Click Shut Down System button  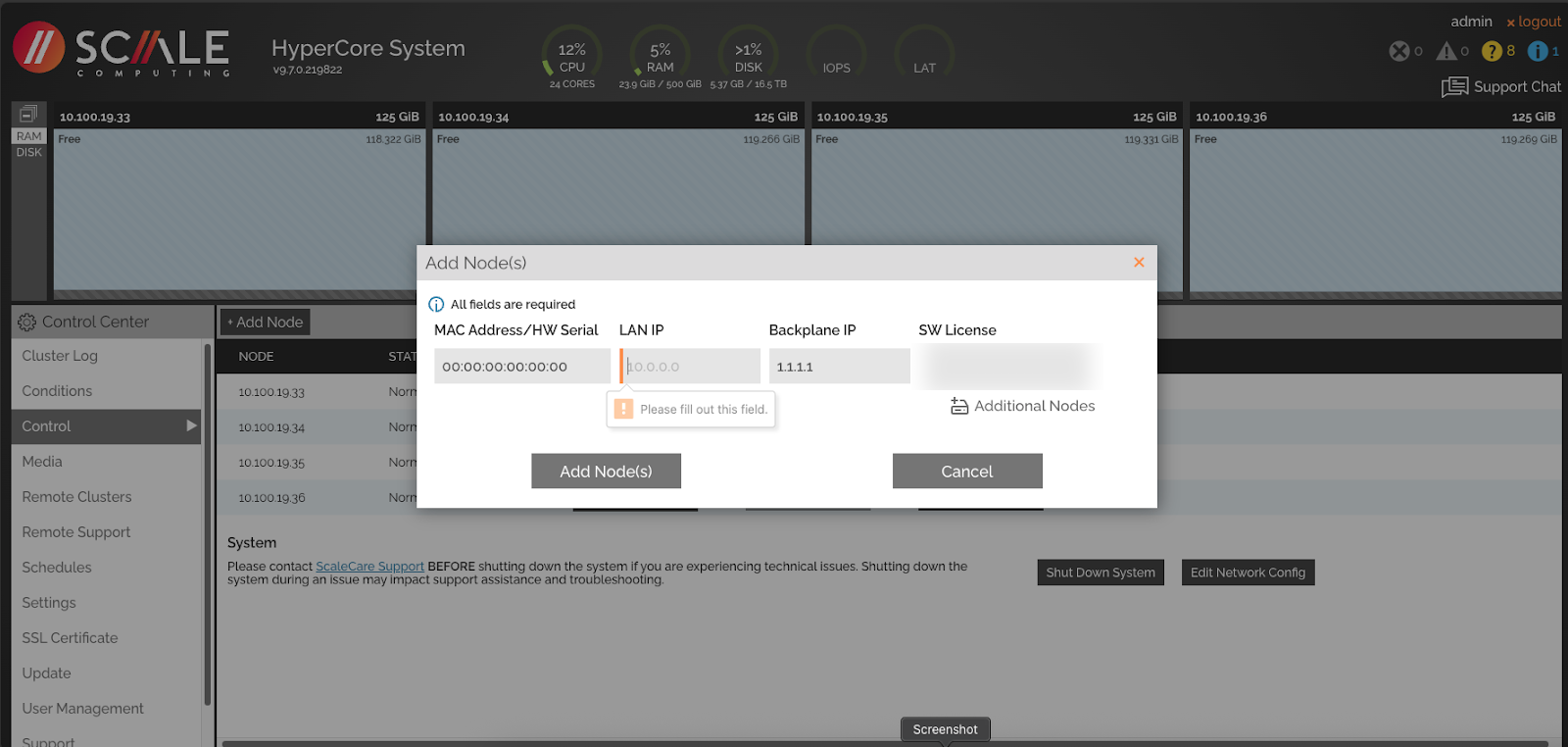tap(1101, 573)
